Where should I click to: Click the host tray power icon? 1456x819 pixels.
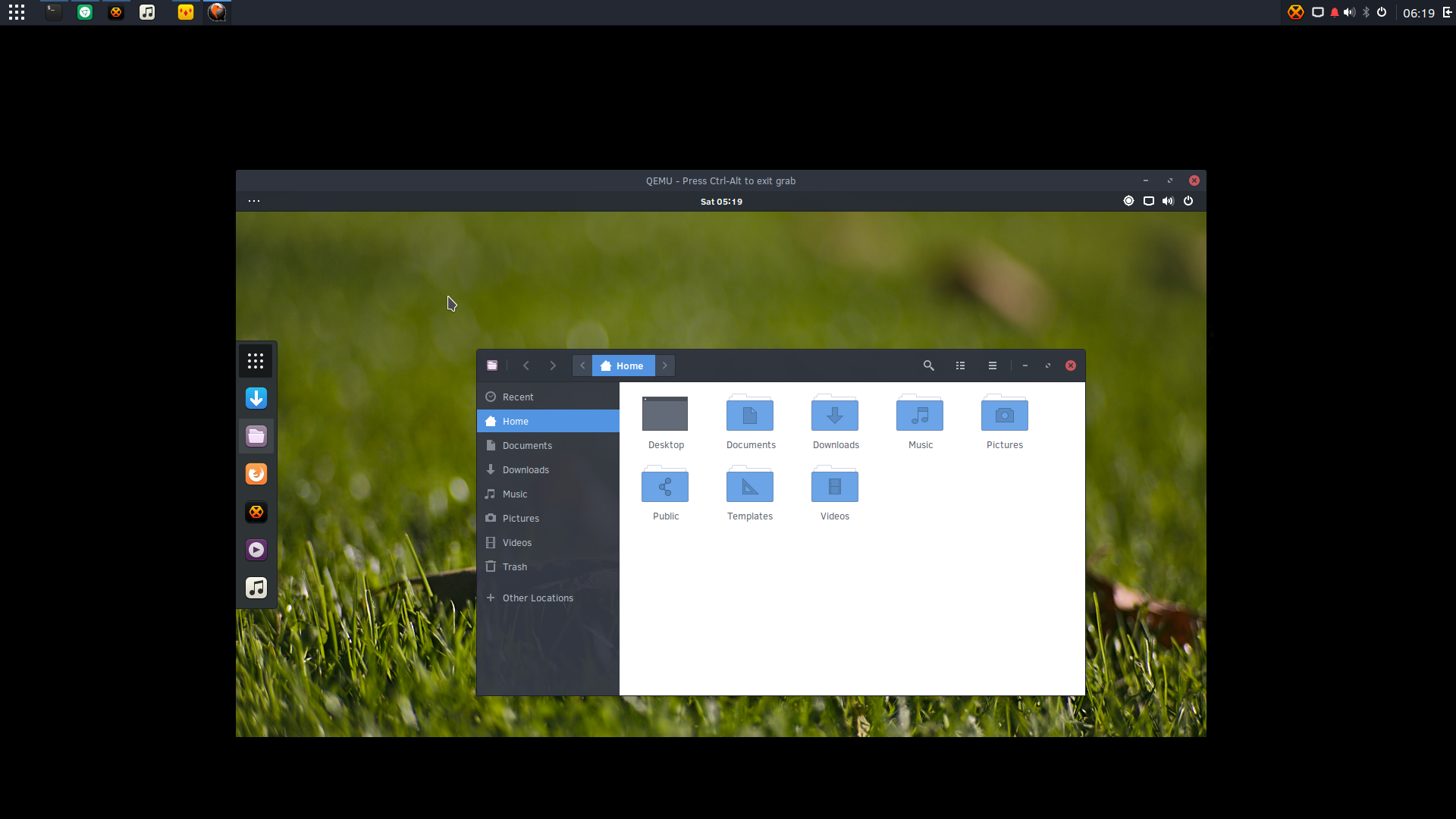click(x=1382, y=12)
